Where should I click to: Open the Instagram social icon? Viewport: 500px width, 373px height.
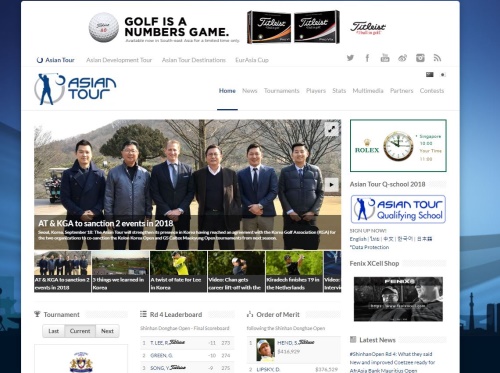pyautogui.click(x=420, y=58)
